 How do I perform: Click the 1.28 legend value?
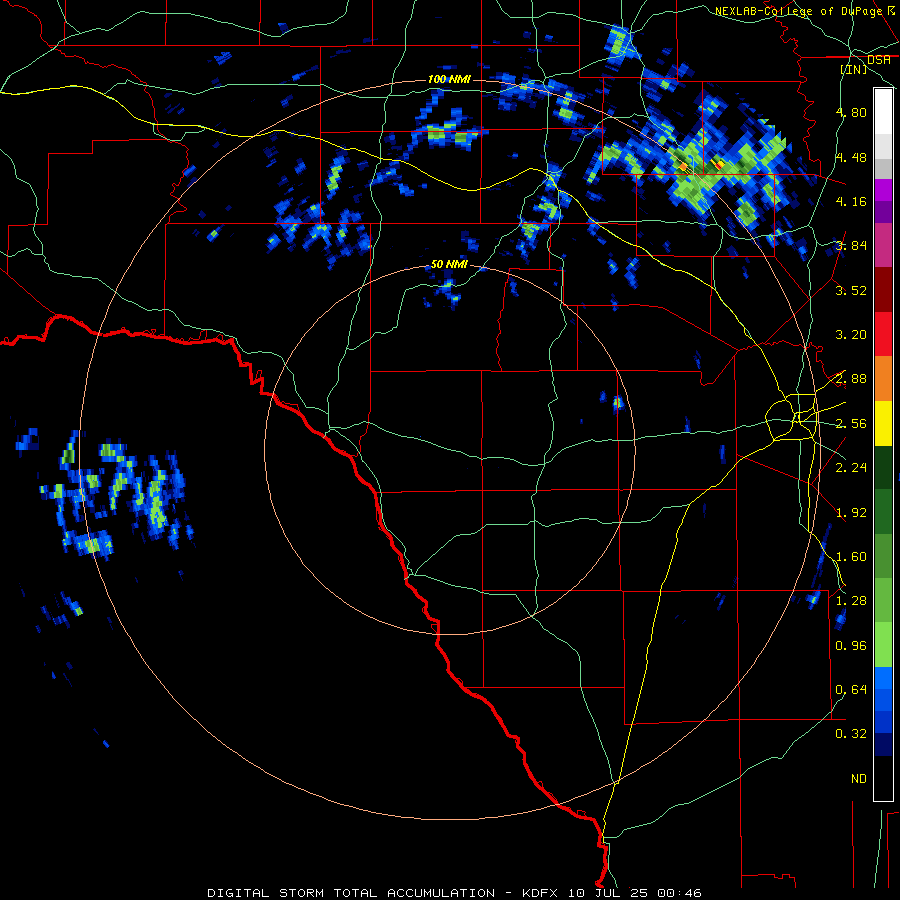[x=851, y=601]
